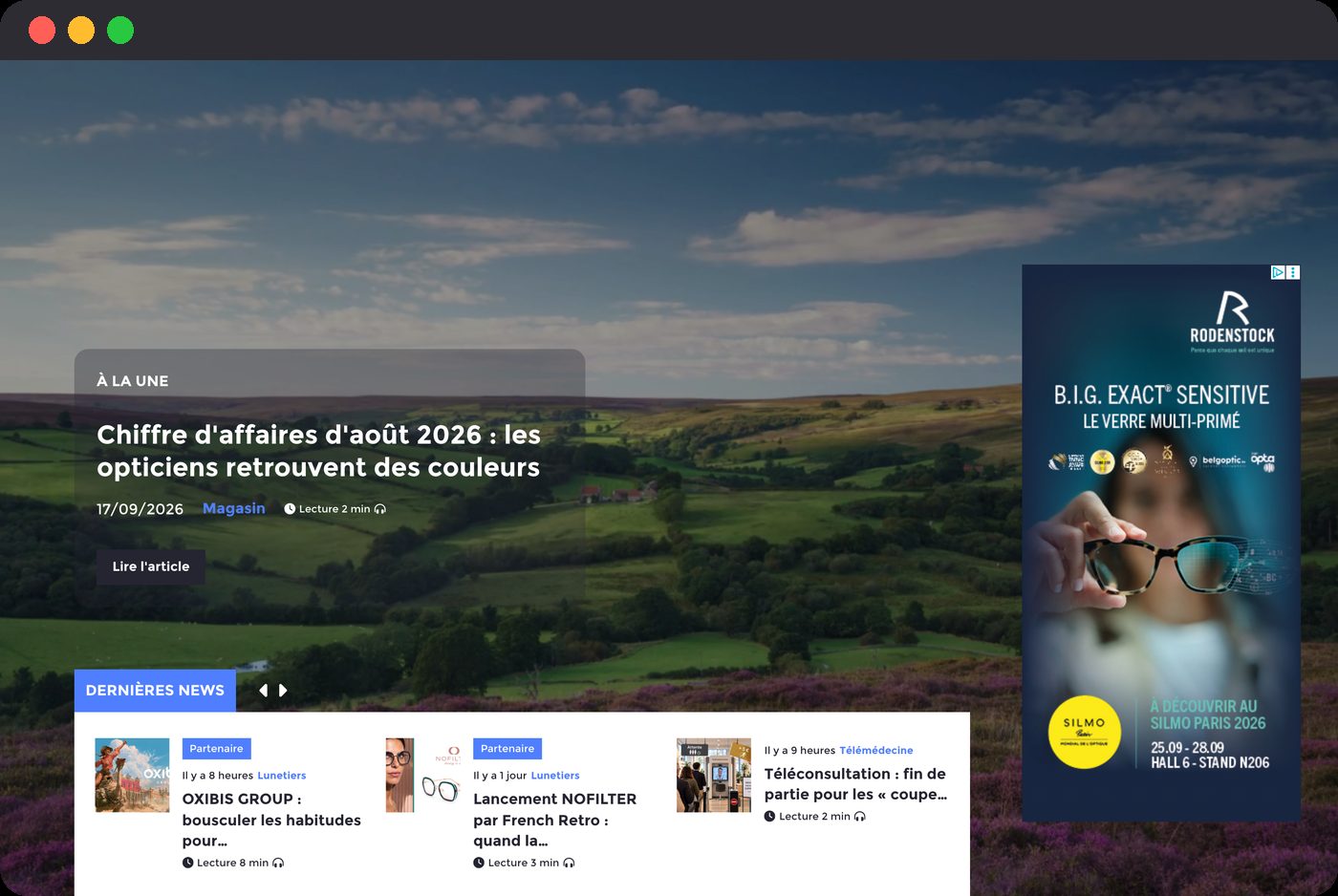The image size is (1338, 896).
Task: Open the ad options three-dot icon
Action: coord(1293,272)
